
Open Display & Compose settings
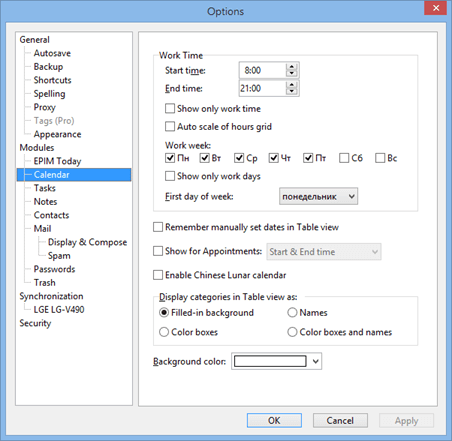pyautogui.click(x=87, y=242)
